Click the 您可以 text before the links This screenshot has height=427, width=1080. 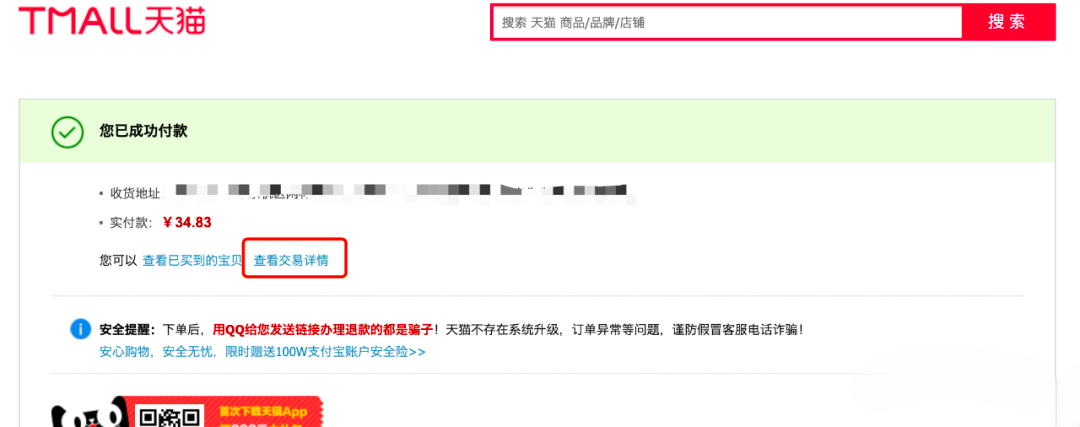[x=118, y=261]
